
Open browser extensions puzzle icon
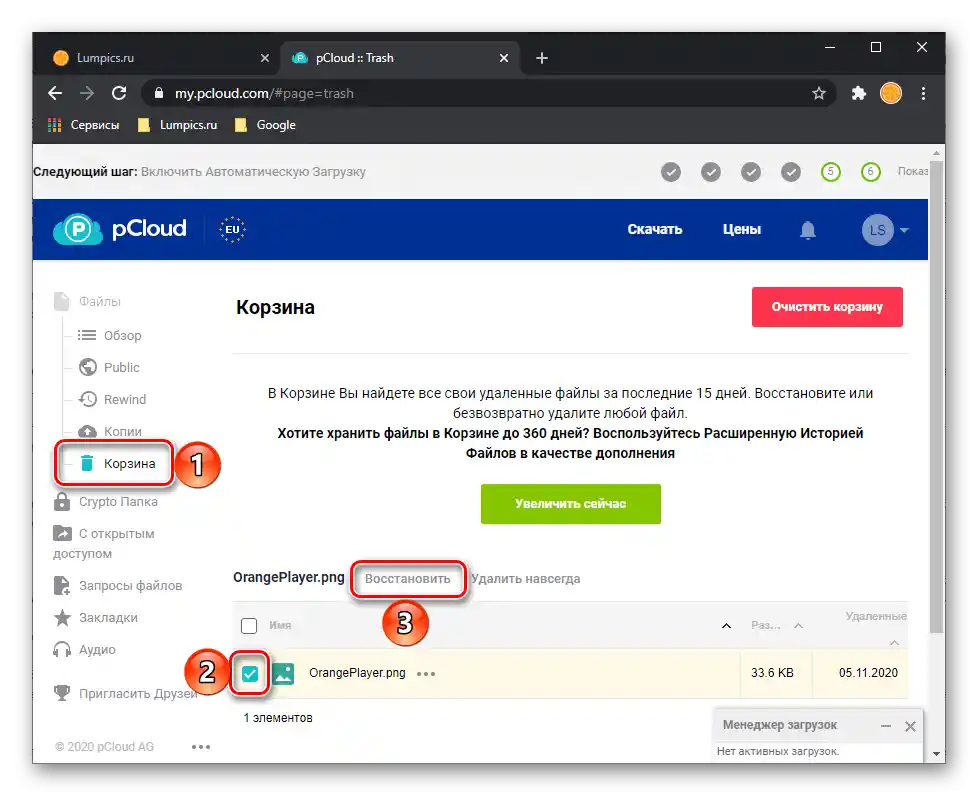pos(859,94)
